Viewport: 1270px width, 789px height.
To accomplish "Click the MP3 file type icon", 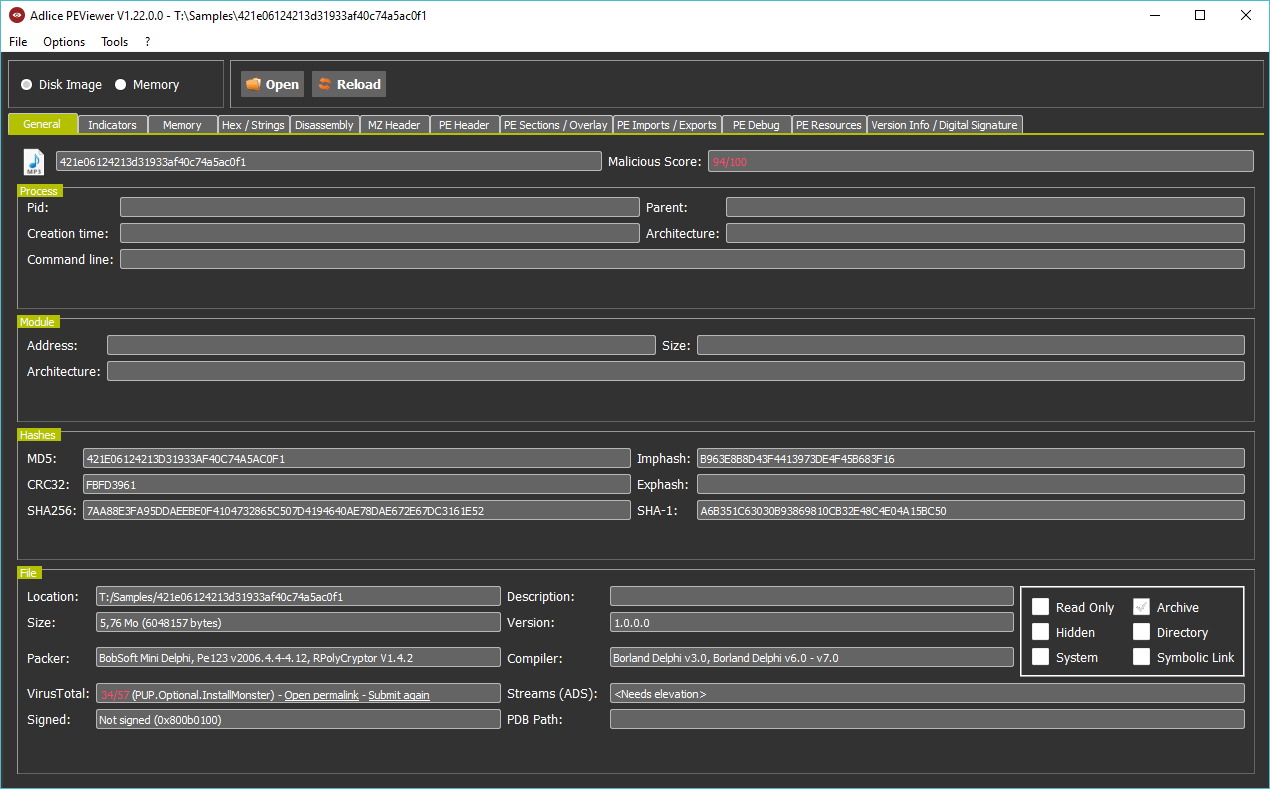I will tap(34, 162).
